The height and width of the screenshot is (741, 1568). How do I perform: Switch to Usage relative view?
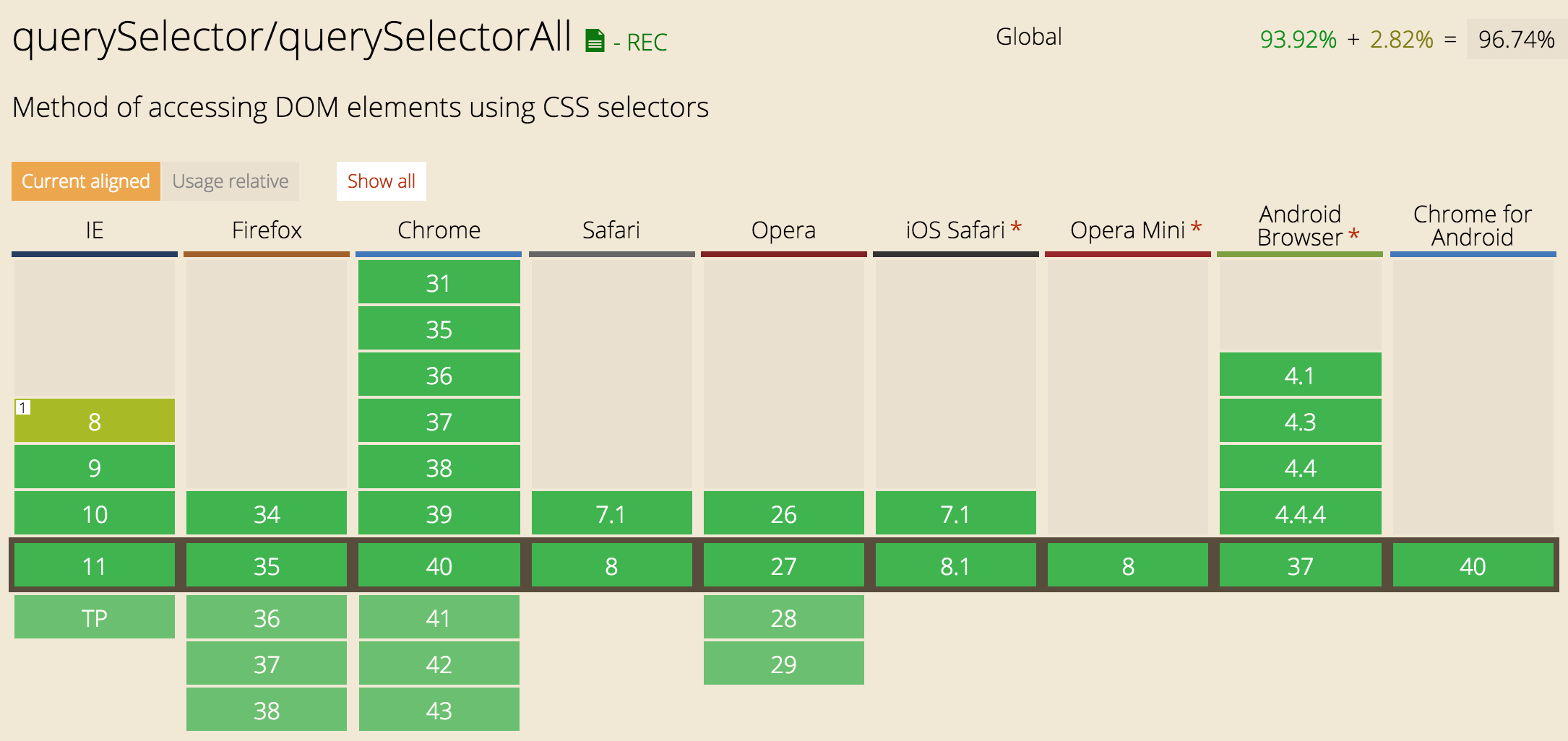tap(231, 181)
